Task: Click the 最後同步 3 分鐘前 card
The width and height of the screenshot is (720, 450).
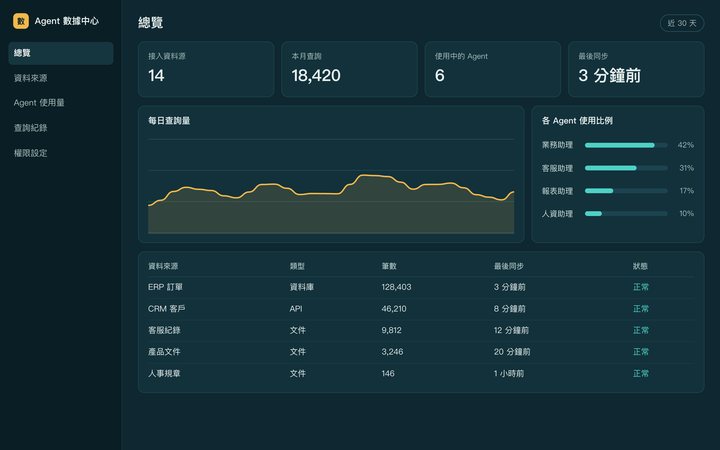Action: (636, 69)
